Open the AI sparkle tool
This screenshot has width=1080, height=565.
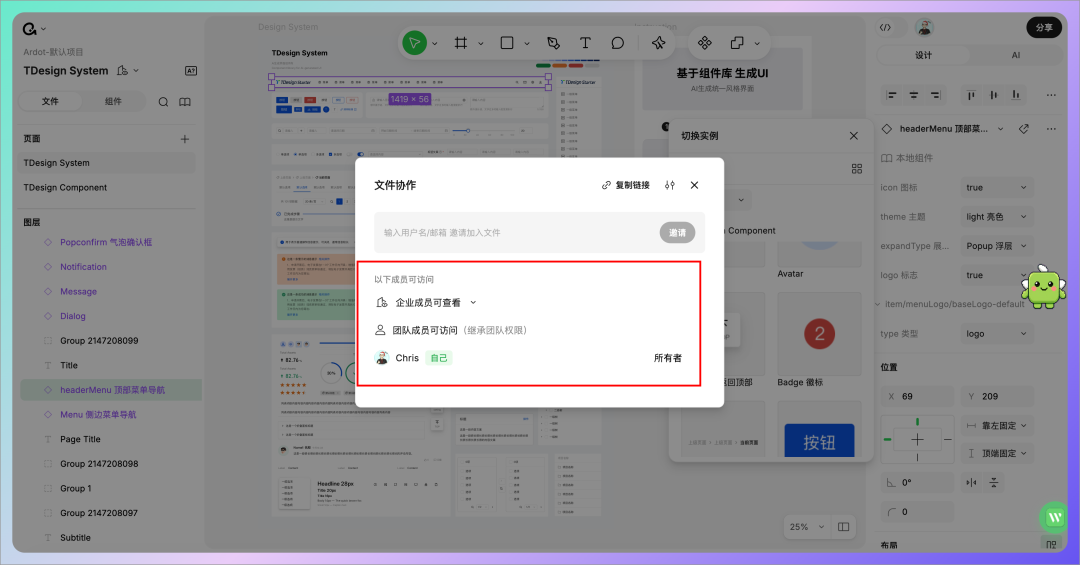658,43
